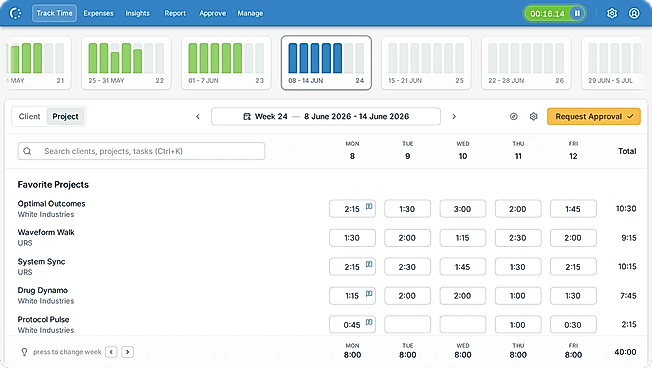Pause the running timer
This screenshot has width=652, height=368.
point(577,13)
